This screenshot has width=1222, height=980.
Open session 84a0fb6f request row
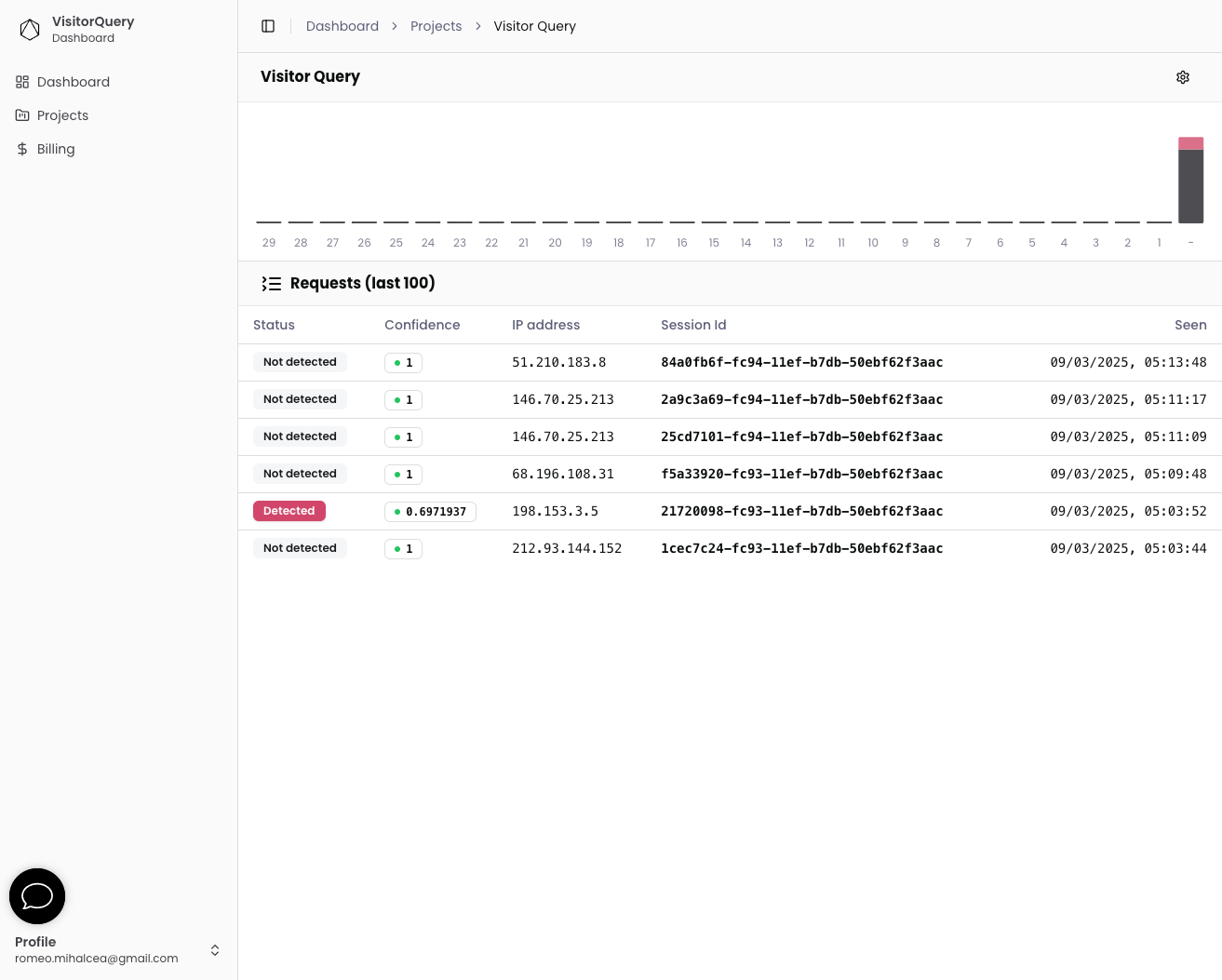730,362
